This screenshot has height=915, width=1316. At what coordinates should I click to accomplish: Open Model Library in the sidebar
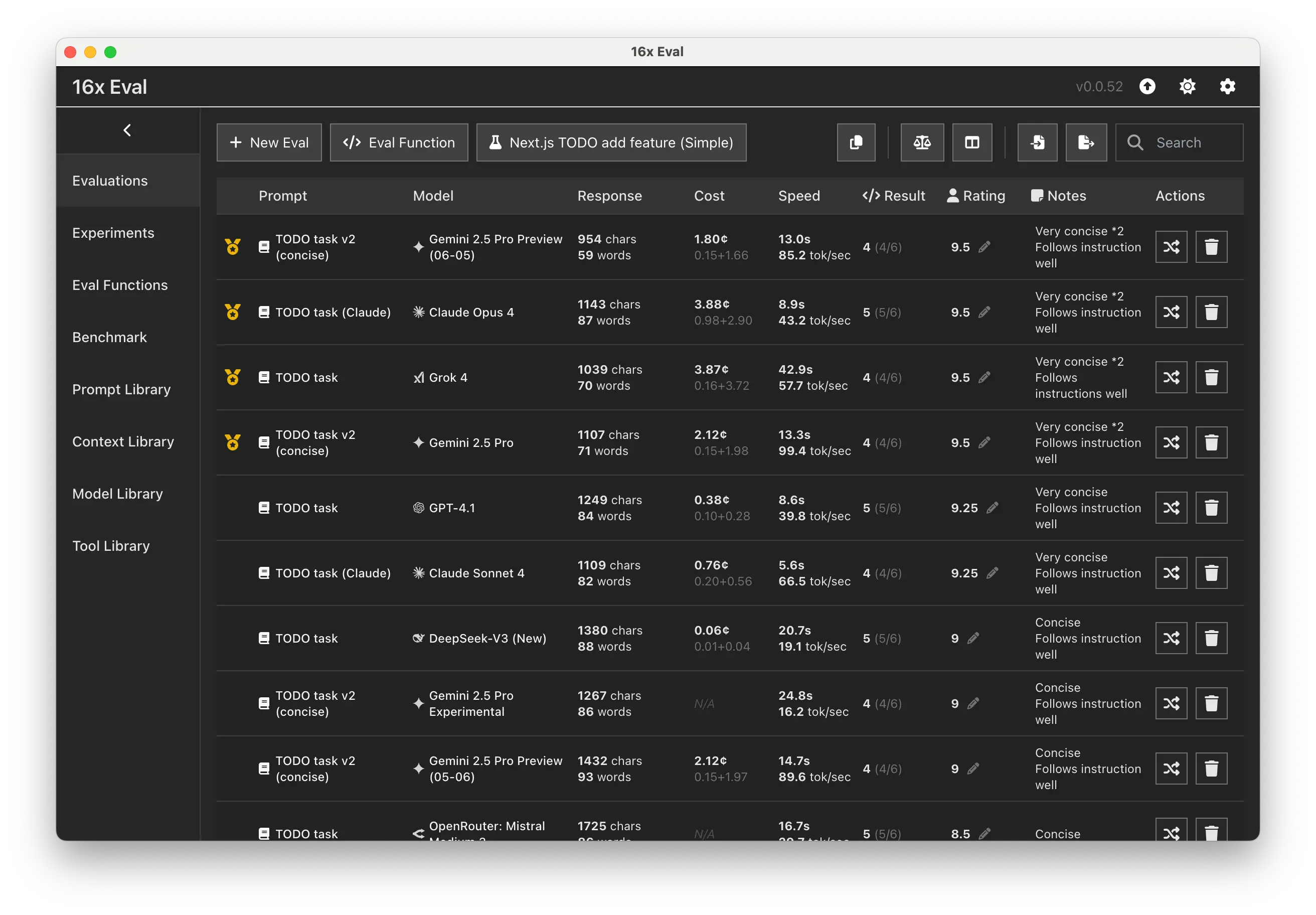[128, 494]
